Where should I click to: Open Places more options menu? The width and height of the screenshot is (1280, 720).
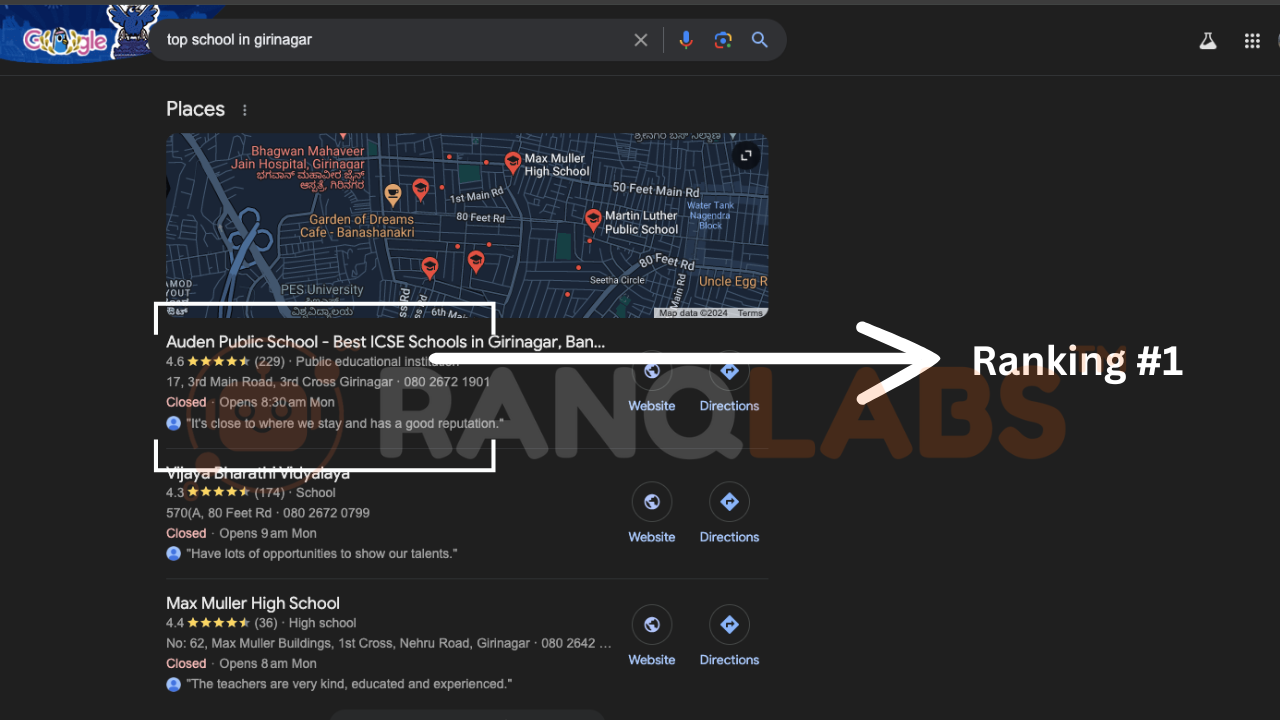[x=245, y=110]
